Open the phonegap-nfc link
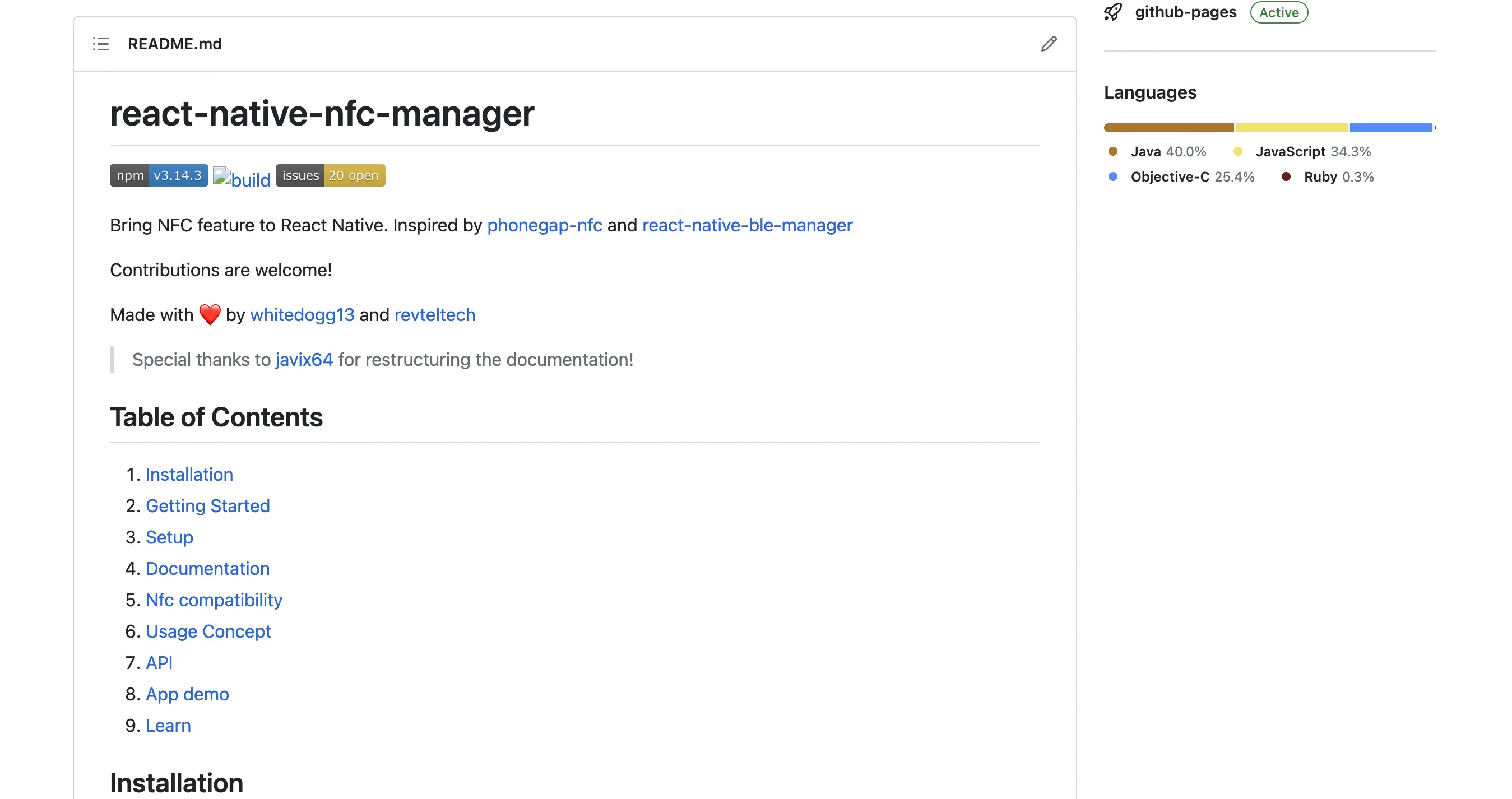The image size is (1512, 799). click(x=544, y=225)
